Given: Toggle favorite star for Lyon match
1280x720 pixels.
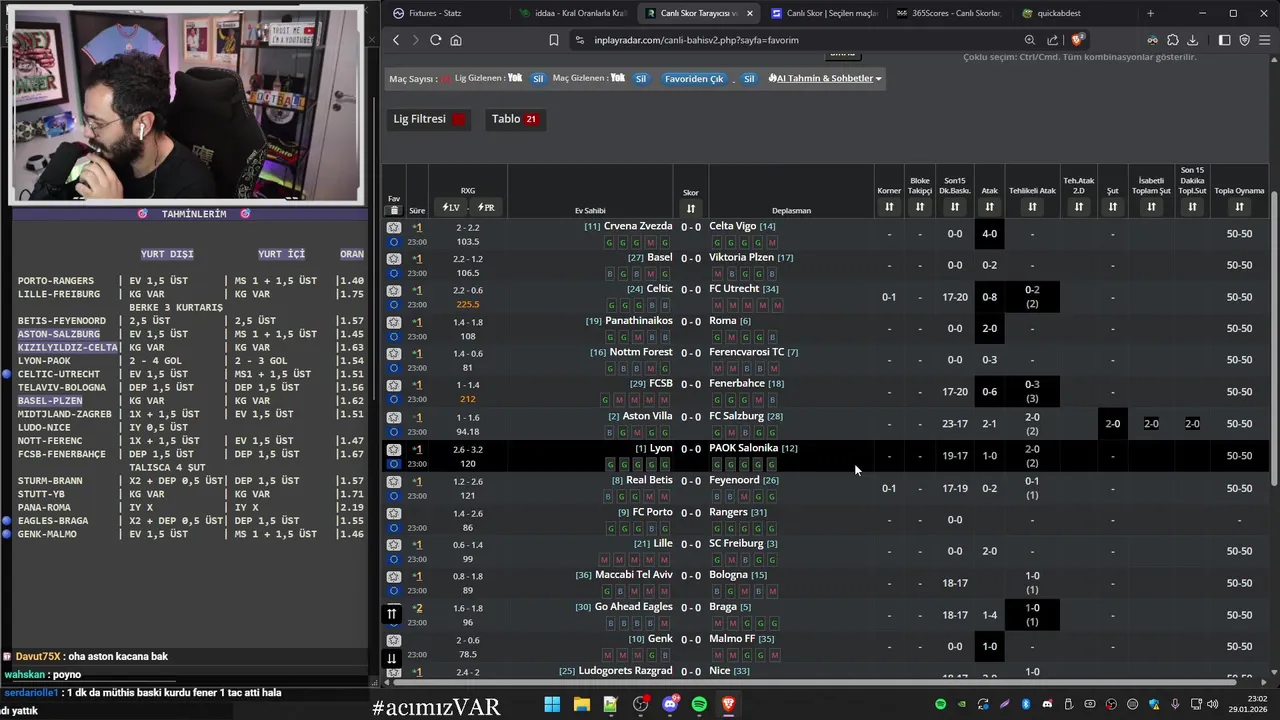Looking at the screenshot, I should tap(394, 449).
